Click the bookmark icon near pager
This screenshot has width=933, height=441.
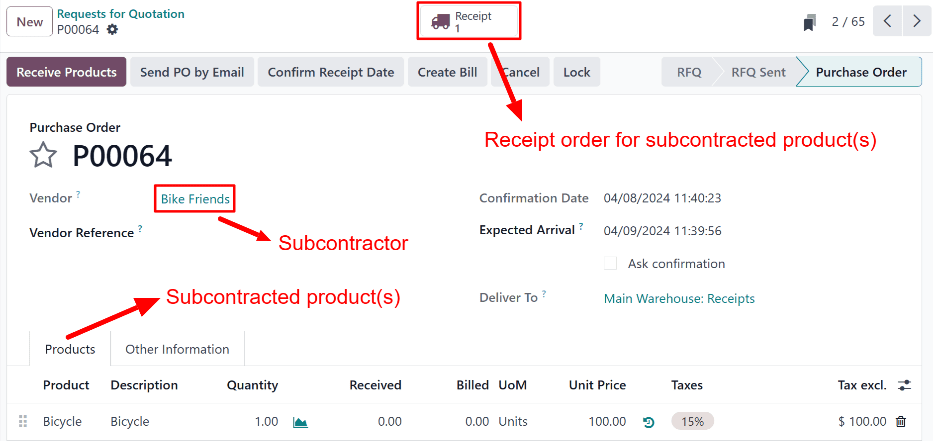click(x=809, y=22)
